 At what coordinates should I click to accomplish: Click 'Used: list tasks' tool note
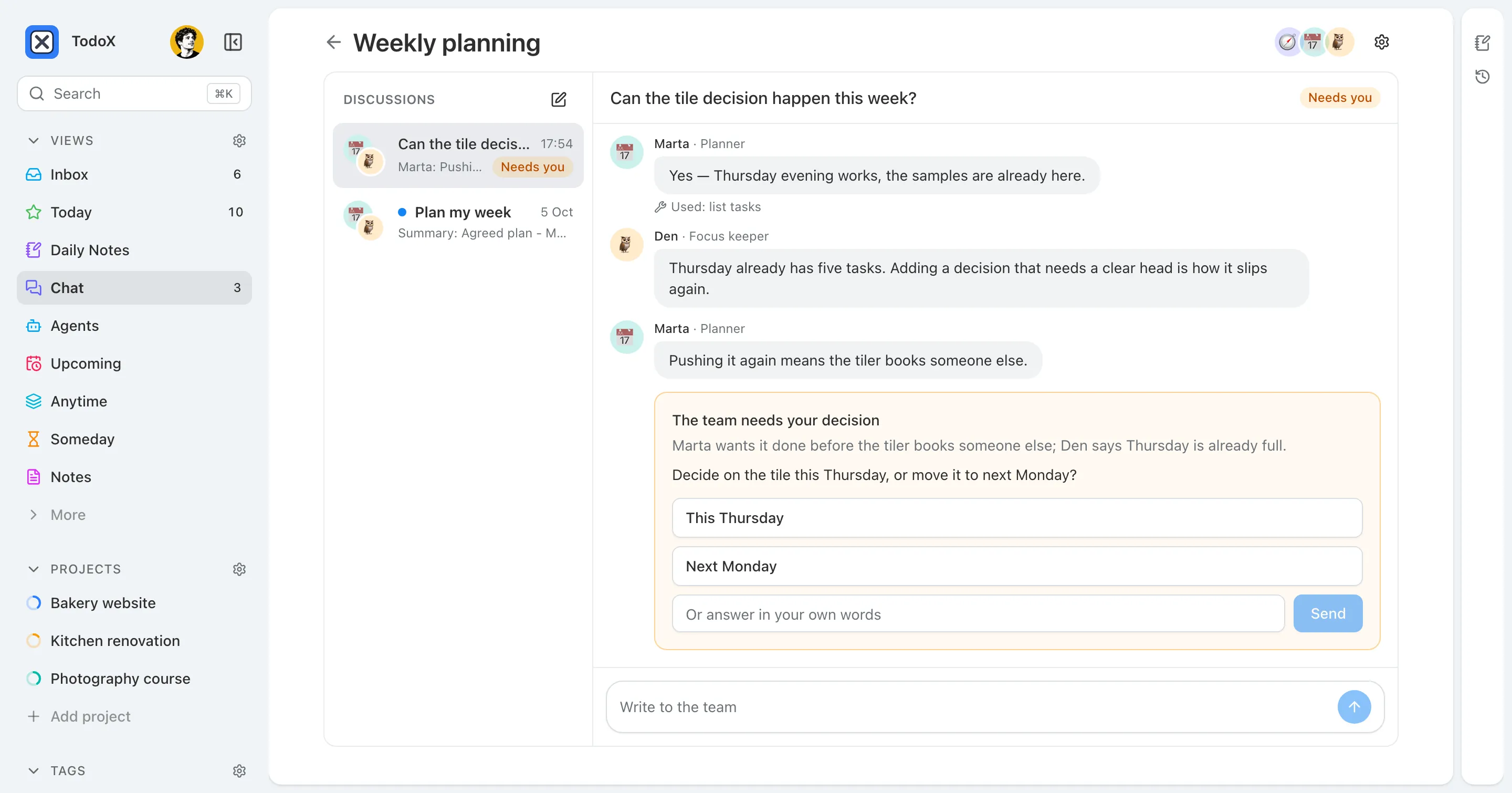[707, 206]
